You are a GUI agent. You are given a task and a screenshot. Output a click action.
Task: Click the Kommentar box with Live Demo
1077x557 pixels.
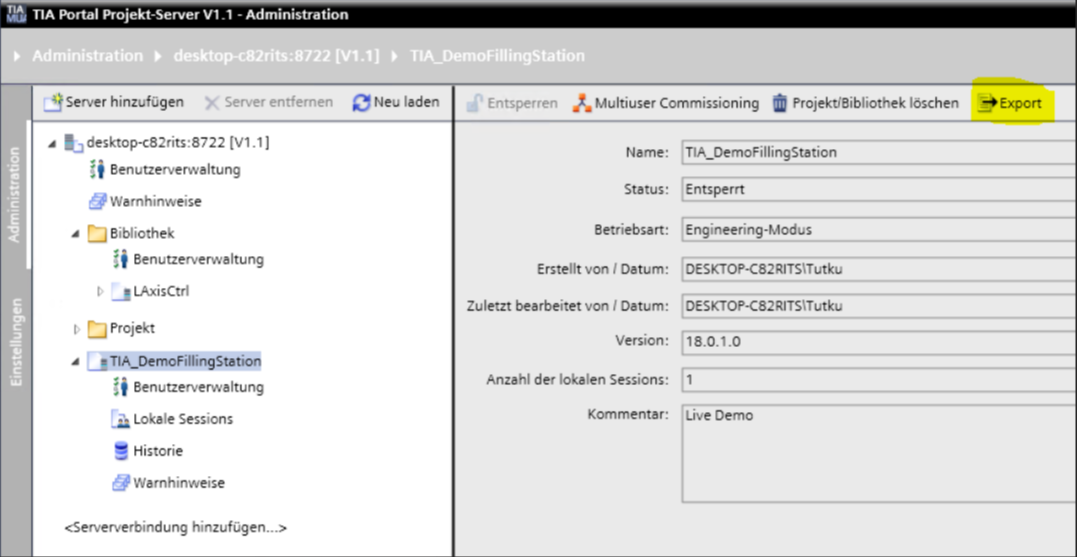[878, 453]
